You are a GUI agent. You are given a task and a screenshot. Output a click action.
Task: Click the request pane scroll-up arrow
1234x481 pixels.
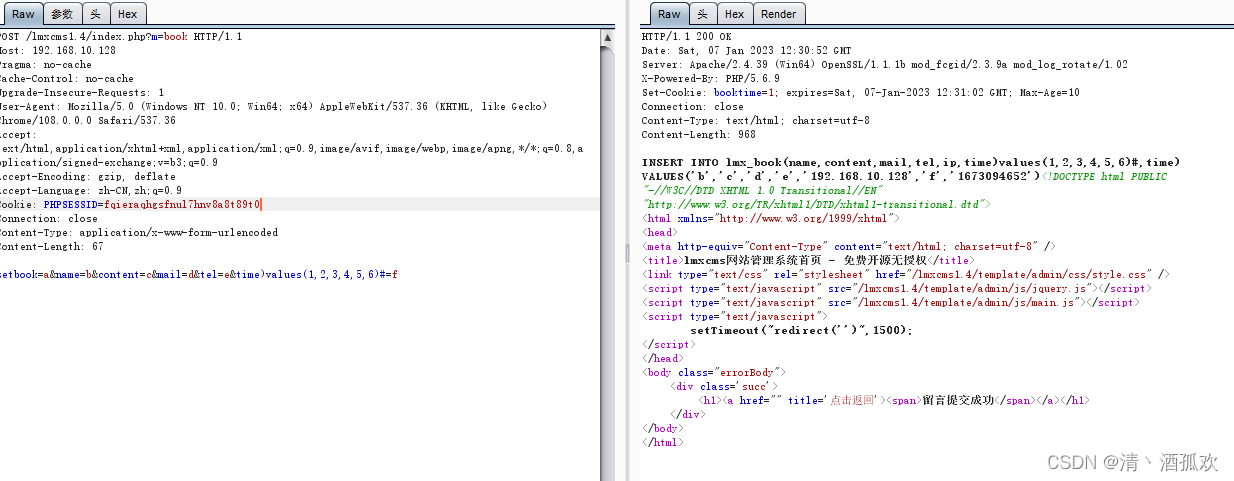click(x=607, y=36)
